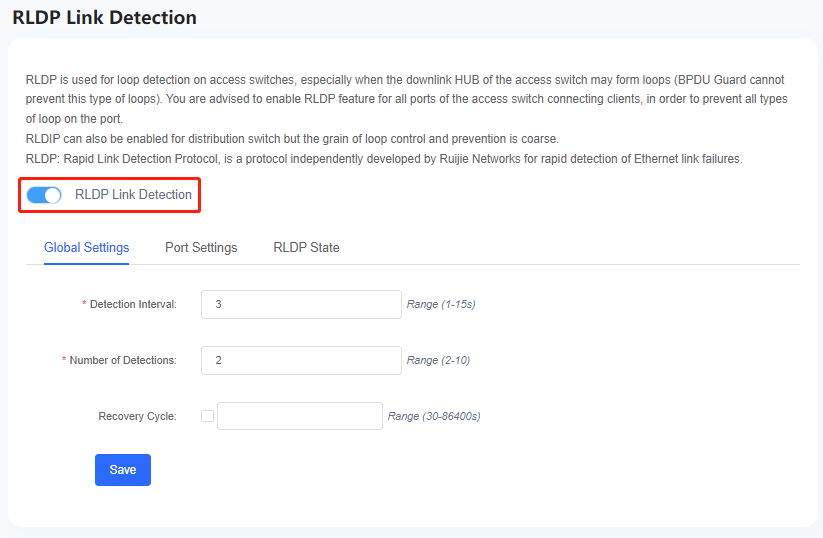Click the Rapid Link Detection Protocol definition line
The image size is (823, 538).
(x=384, y=159)
